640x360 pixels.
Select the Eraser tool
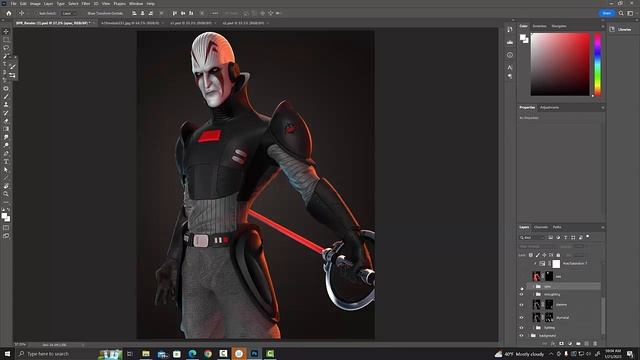click(x=6, y=121)
